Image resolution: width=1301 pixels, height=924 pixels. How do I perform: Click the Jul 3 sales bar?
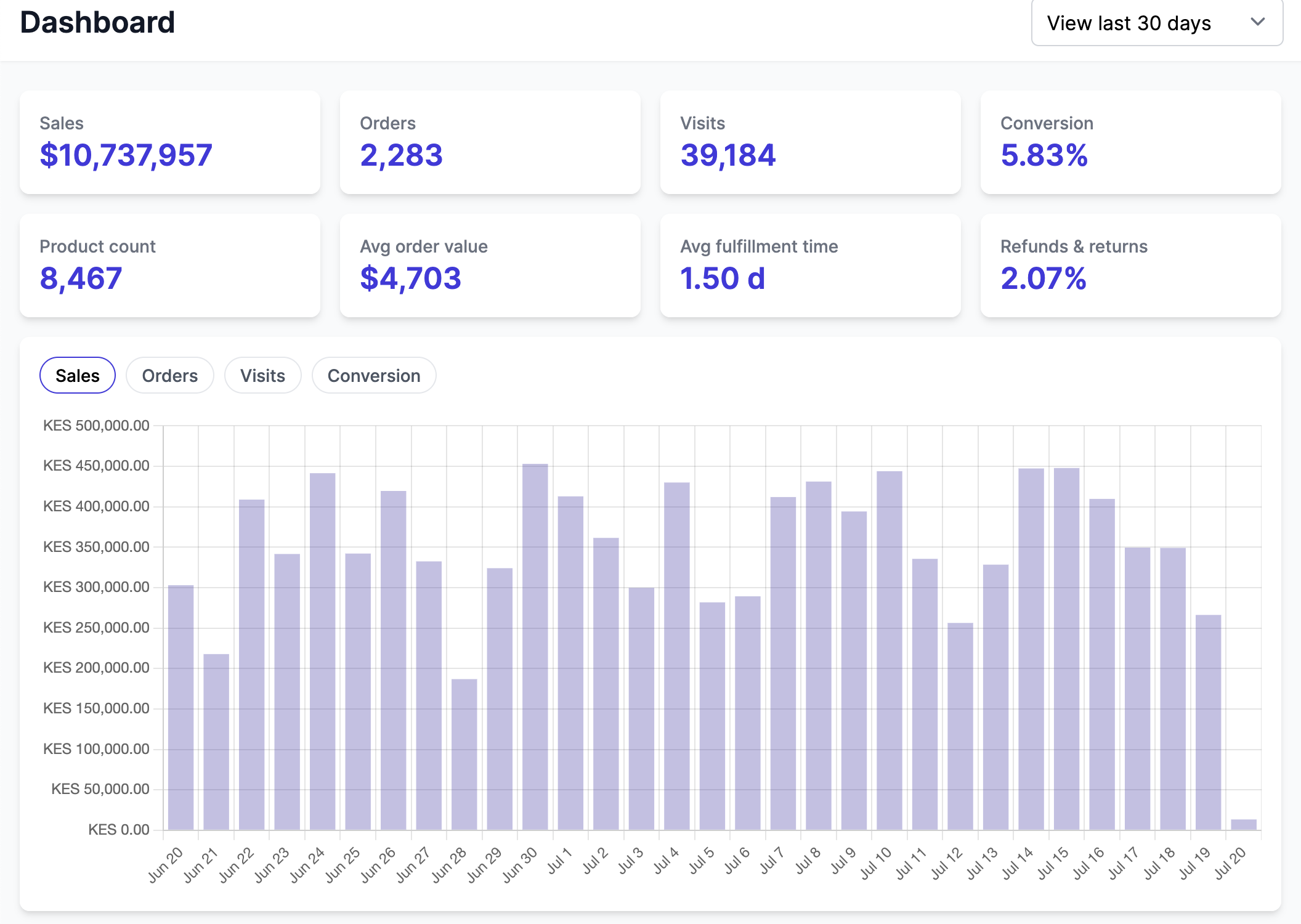click(x=641, y=708)
